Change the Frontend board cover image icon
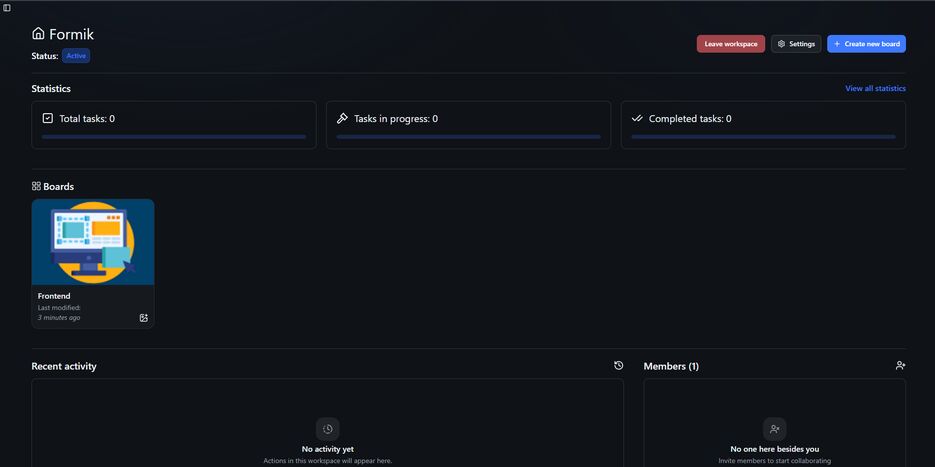935x467 pixels. [144, 318]
